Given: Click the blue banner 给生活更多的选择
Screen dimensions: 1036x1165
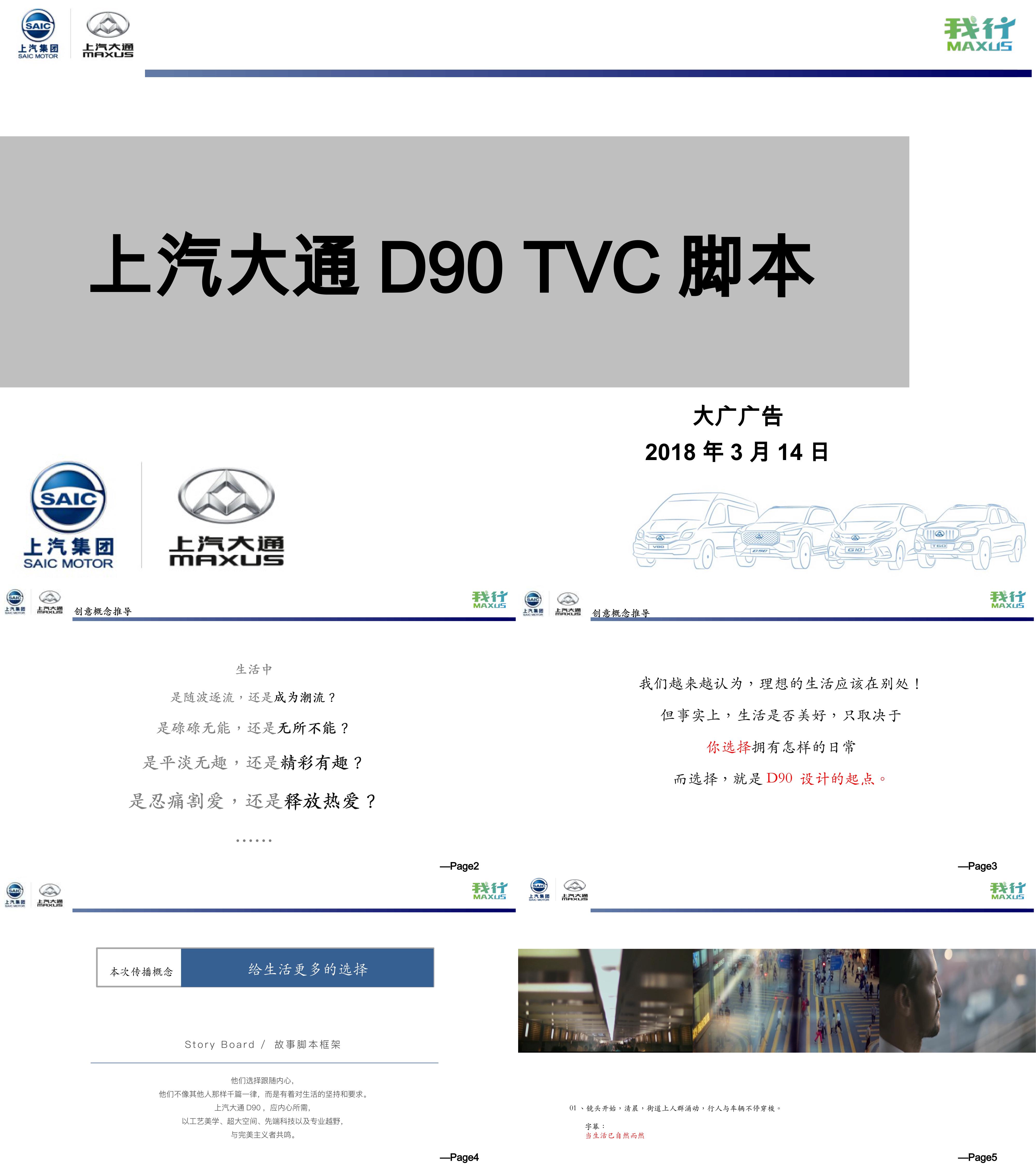Looking at the screenshot, I should (307, 967).
